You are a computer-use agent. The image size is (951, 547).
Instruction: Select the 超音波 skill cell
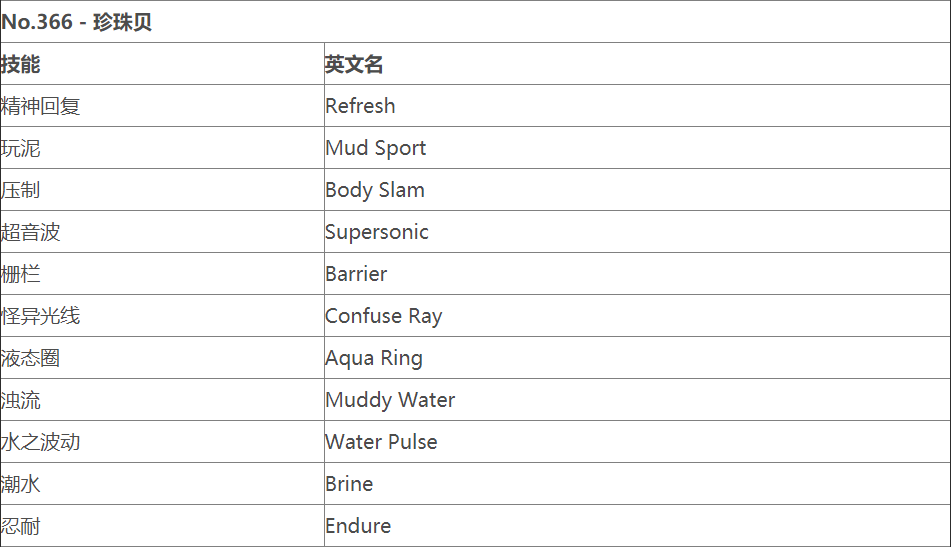[x=31, y=232]
